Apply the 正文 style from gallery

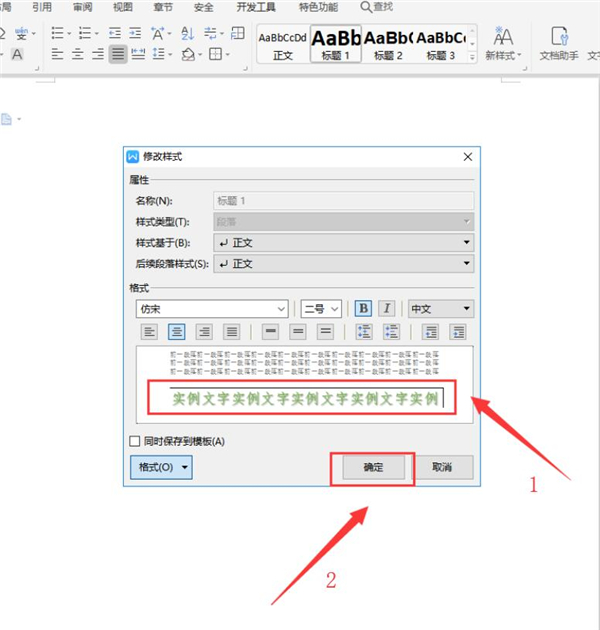click(283, 43)
